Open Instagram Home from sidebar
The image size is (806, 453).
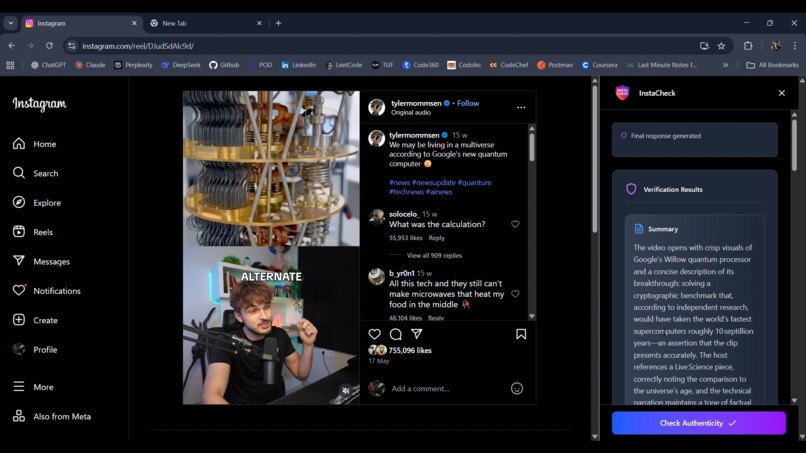click(34, 144)
